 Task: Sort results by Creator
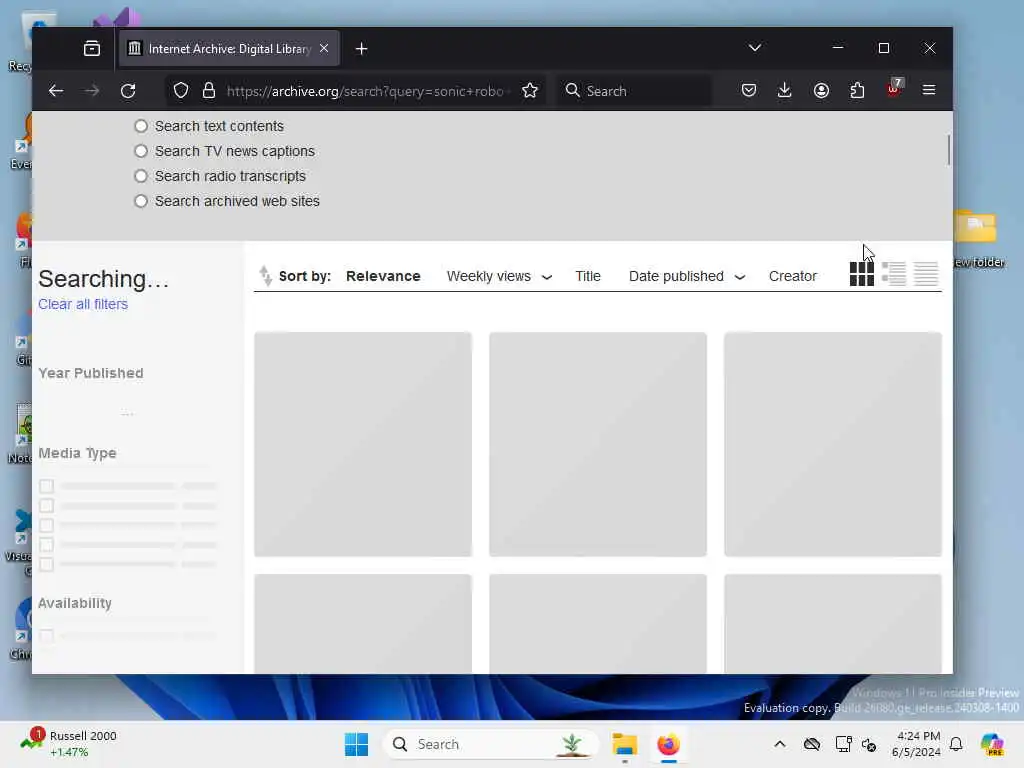pyautogui.click(x=793, y=276)
